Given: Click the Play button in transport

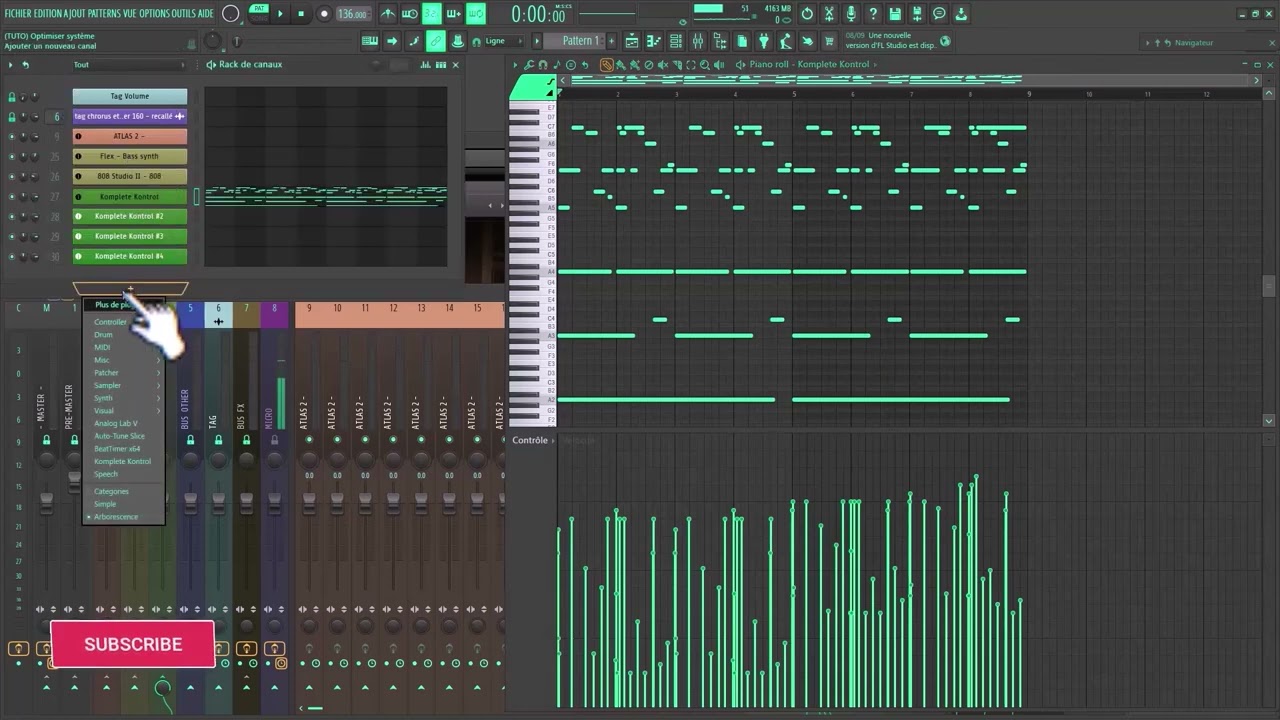Looking at the screenshot, I should [279, 14].
